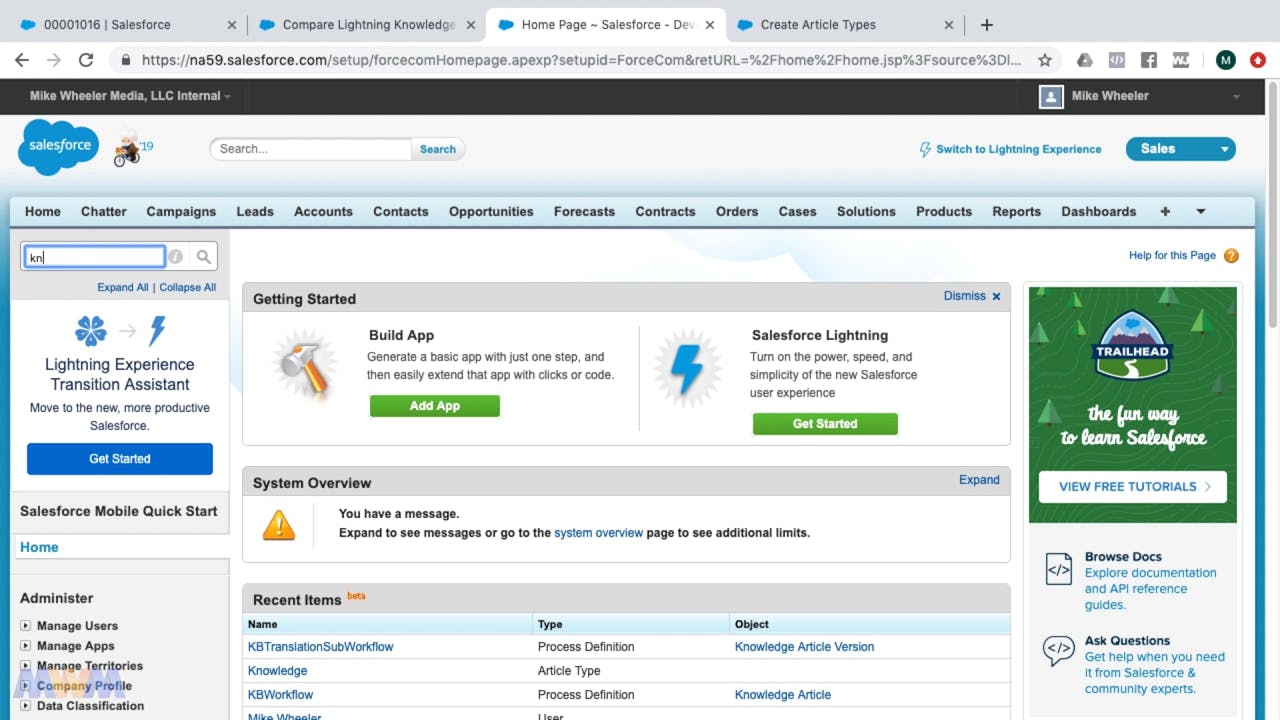Click the blue Get Started transition assistant button
The image size is (1280, 720).
click(x=120, y=459)
